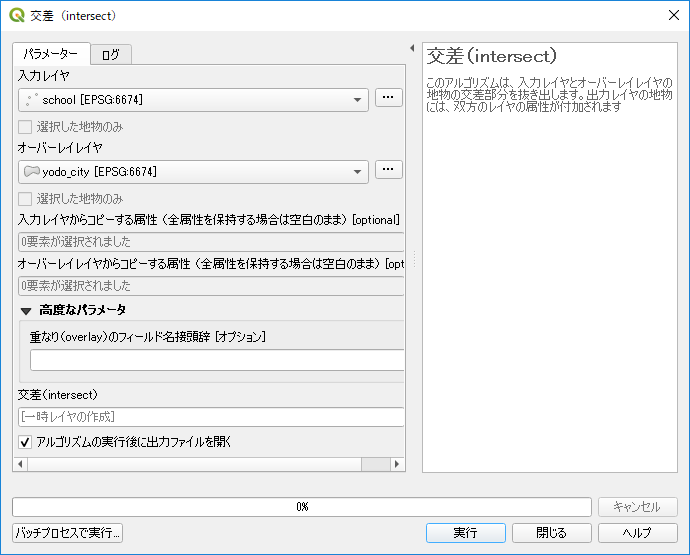This screenshot has height=555, width=690.
Task: Click the splitter handle between panels
Action: click(x=414, y=260)
